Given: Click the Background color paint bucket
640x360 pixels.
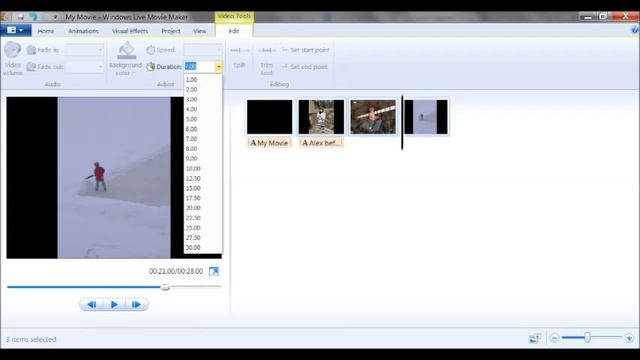Looking at the screenshot, I should pos(127,51).
